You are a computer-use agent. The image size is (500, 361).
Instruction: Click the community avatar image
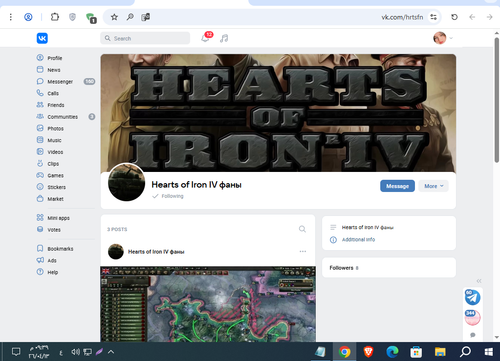tap(127, 182)
